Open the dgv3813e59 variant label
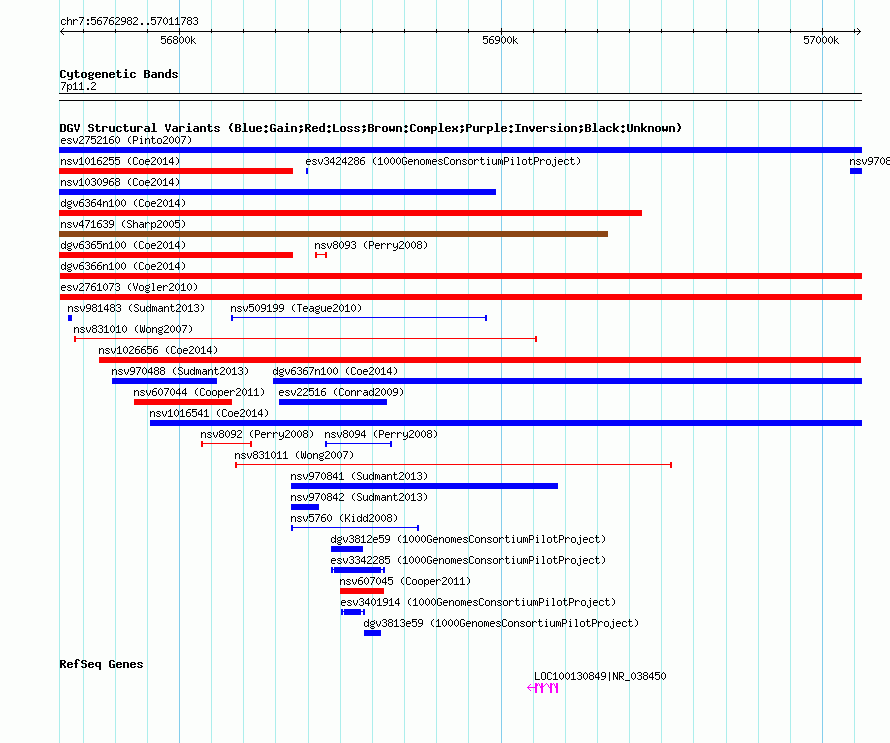 (x=501, y=623)
